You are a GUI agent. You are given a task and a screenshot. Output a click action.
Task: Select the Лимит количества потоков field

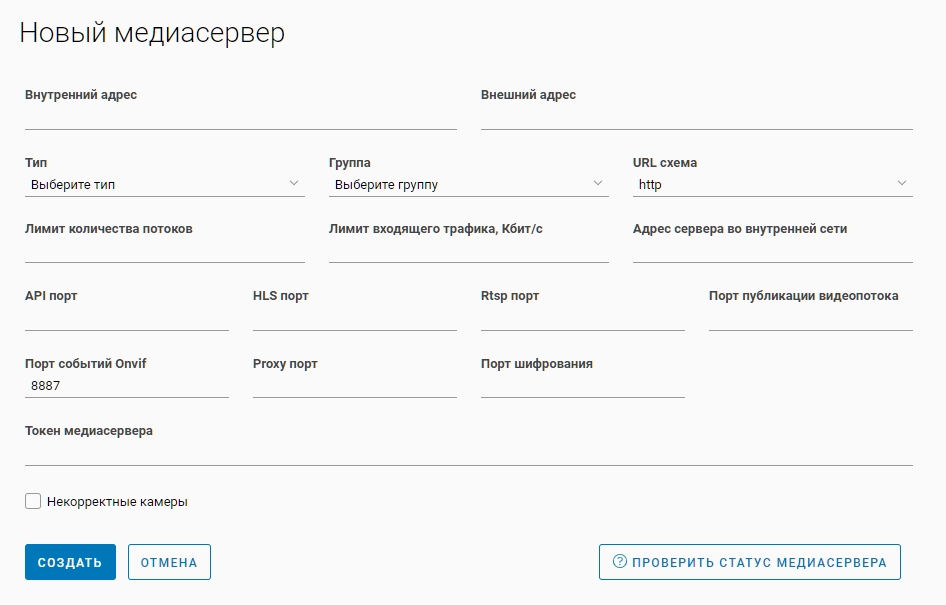click(x=165, y=250)
